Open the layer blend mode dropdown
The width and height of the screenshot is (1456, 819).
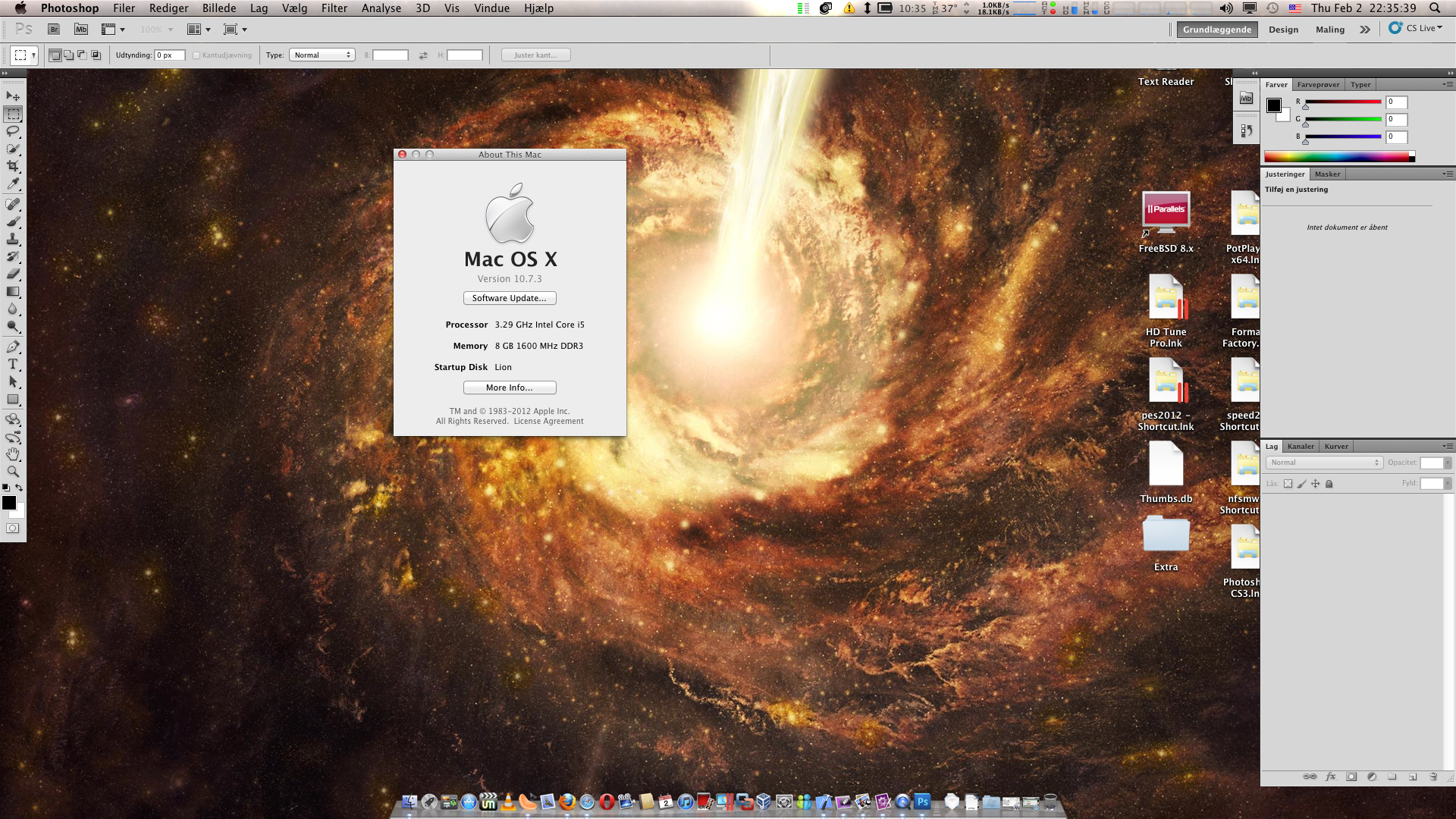[x=1324, y=463]
